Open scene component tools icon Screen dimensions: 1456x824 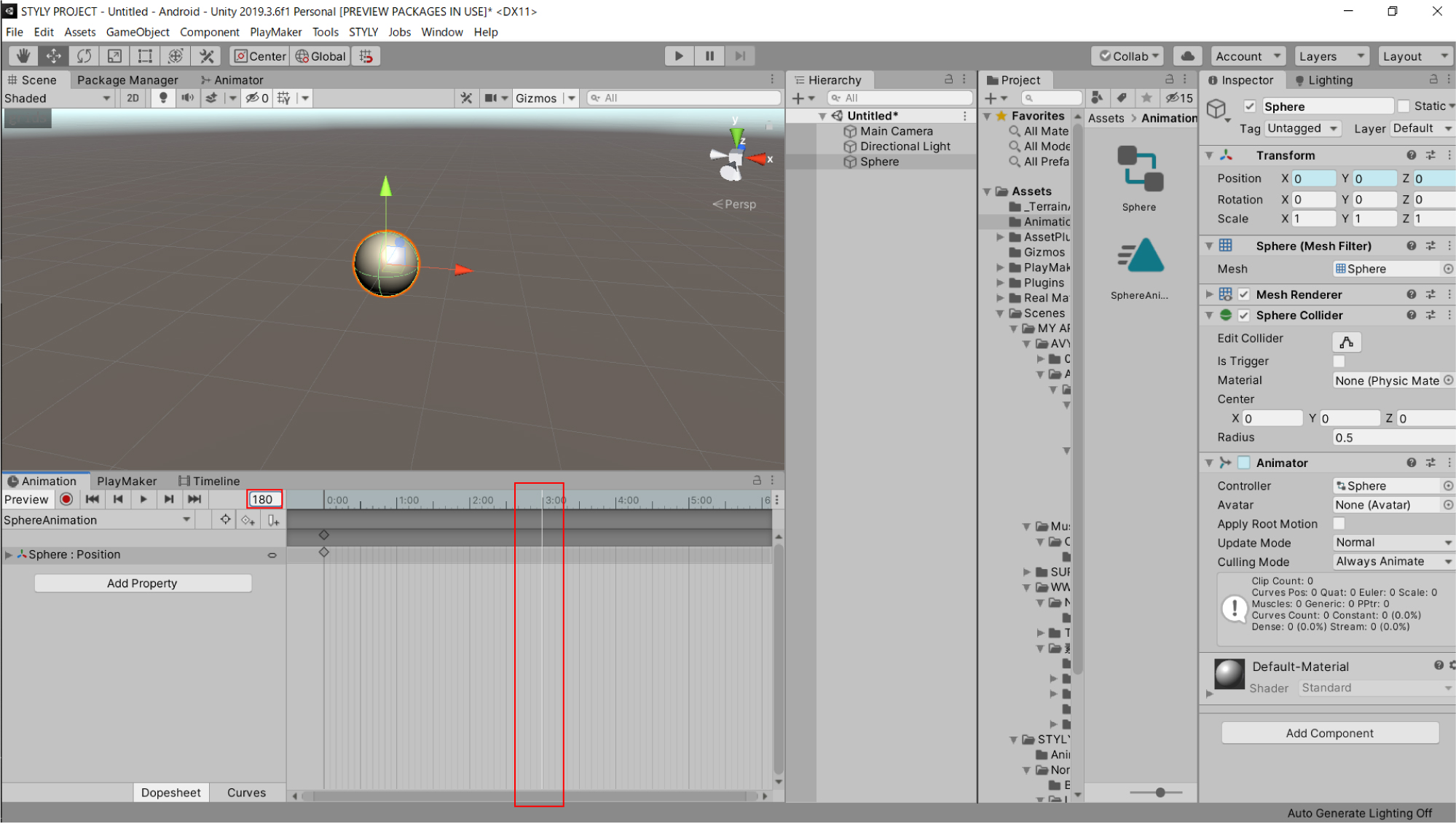tap(466, 98)
